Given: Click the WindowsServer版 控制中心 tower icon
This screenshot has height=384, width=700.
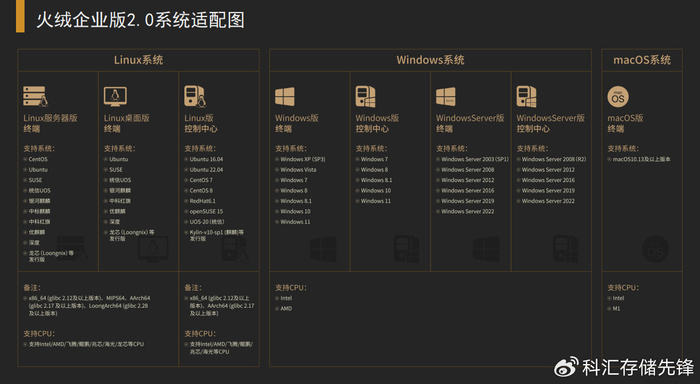Looking at the screenshot, I should 526,96.
